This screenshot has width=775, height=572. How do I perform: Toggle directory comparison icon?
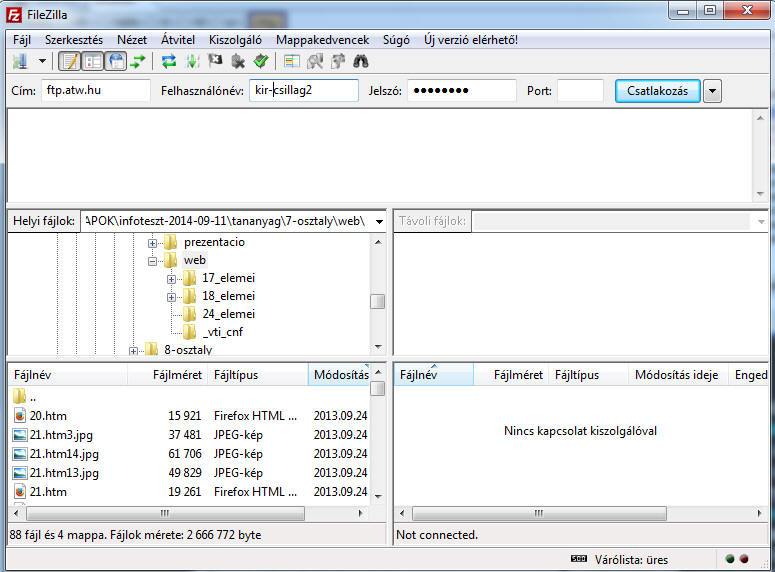[x=315, y=62]
